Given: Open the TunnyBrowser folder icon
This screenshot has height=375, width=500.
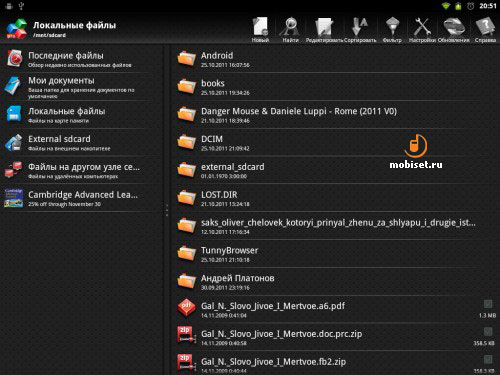Looking at the screenshot, I should coord(186,253).
